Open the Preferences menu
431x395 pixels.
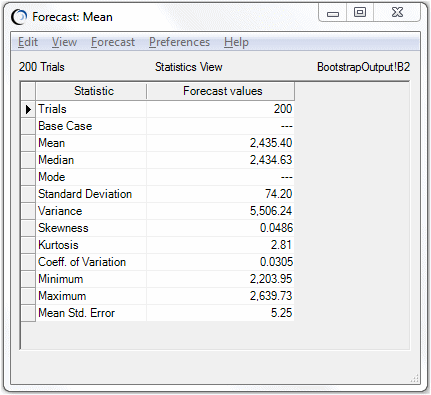179,42
